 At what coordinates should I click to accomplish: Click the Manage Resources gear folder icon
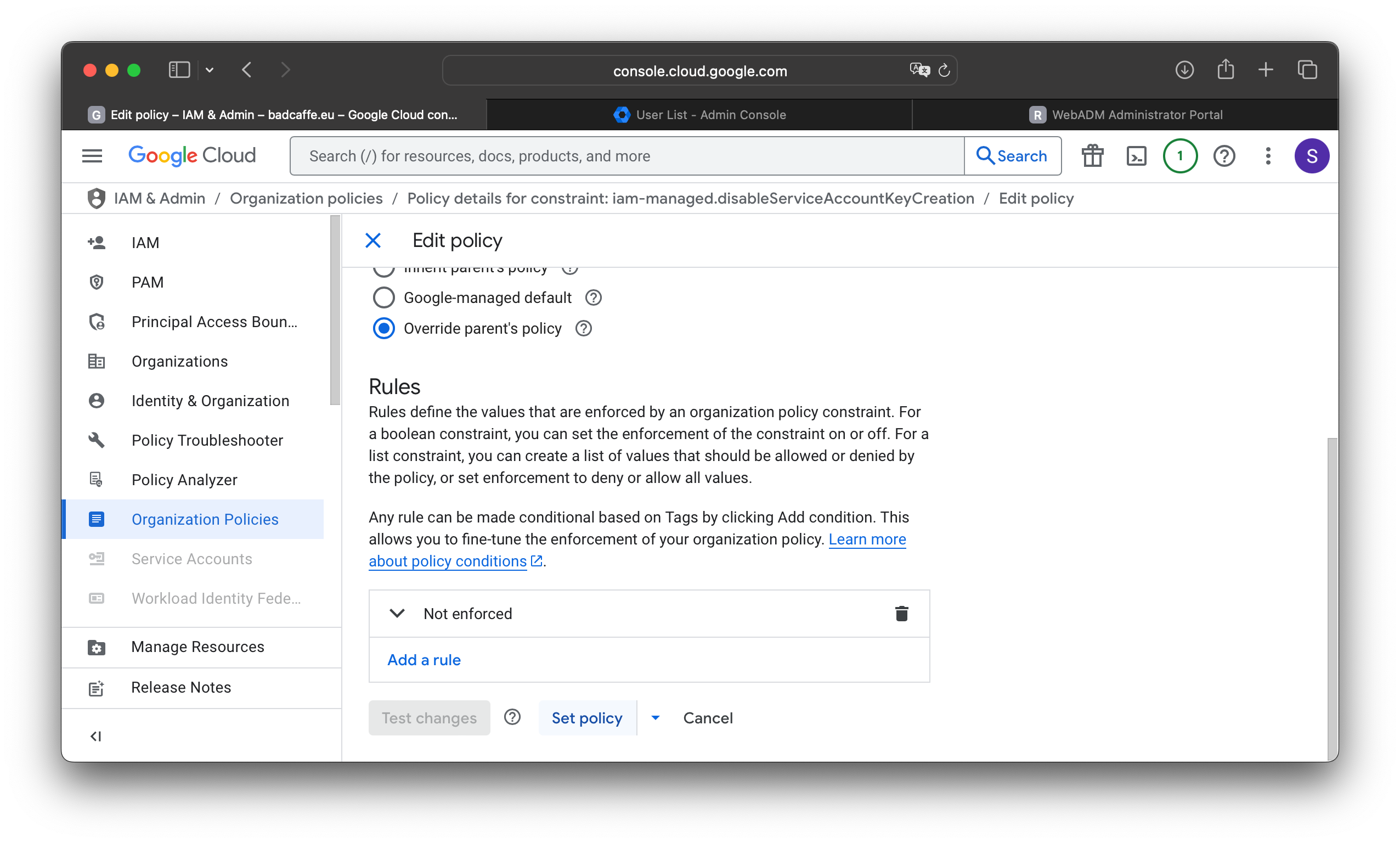(97, 647)
